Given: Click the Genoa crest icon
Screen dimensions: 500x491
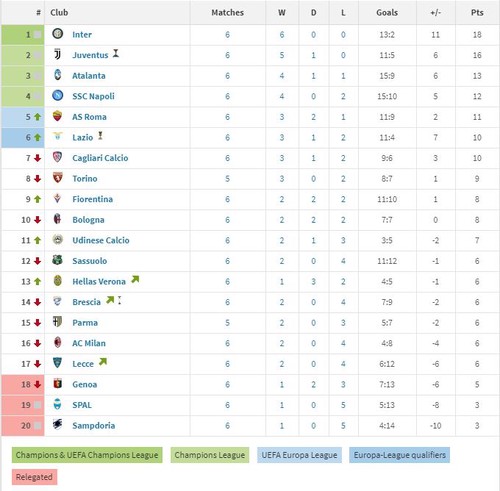Looking at the screenshot, I should coord(57,384).
